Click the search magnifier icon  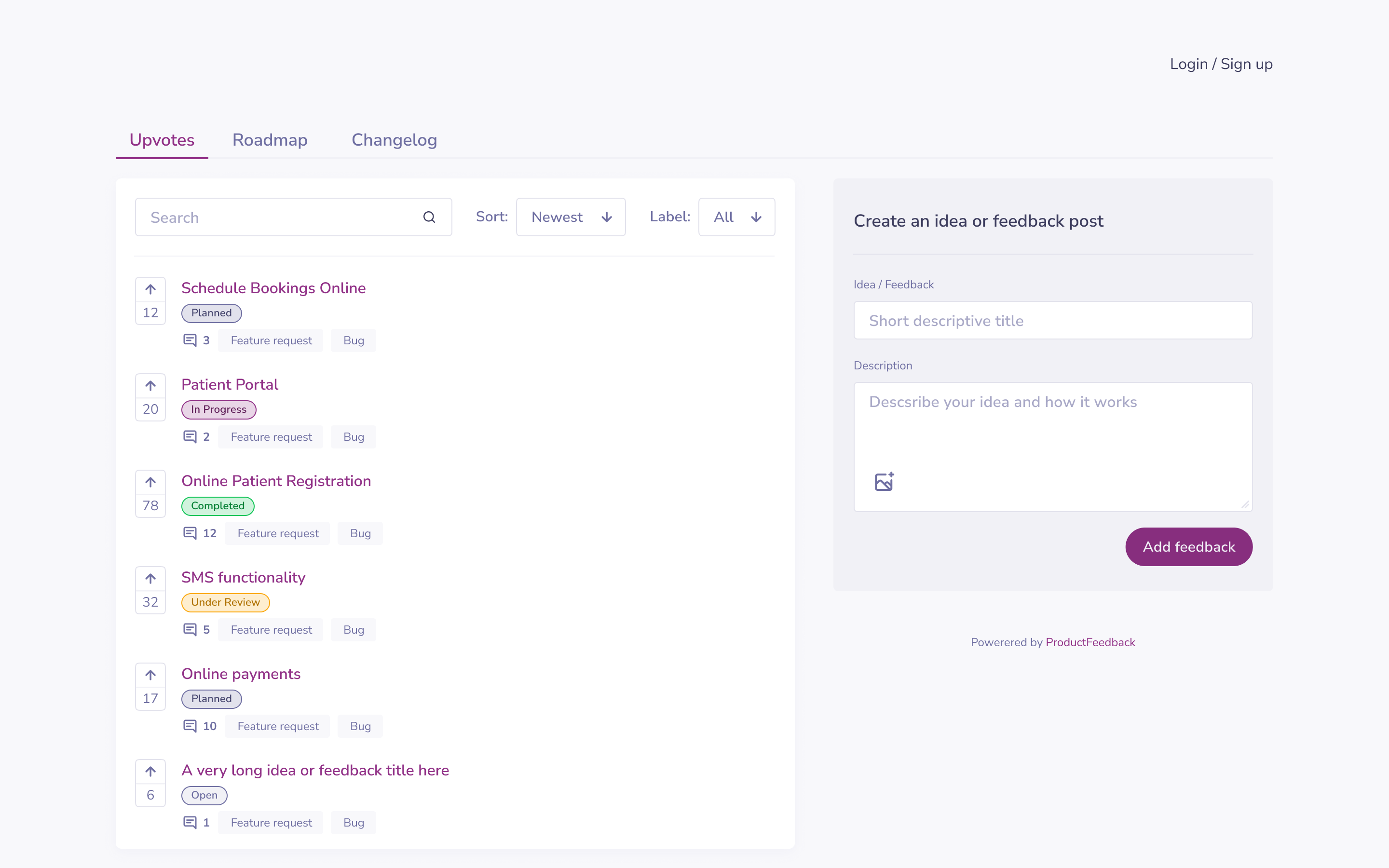click(x=429, y=217)
